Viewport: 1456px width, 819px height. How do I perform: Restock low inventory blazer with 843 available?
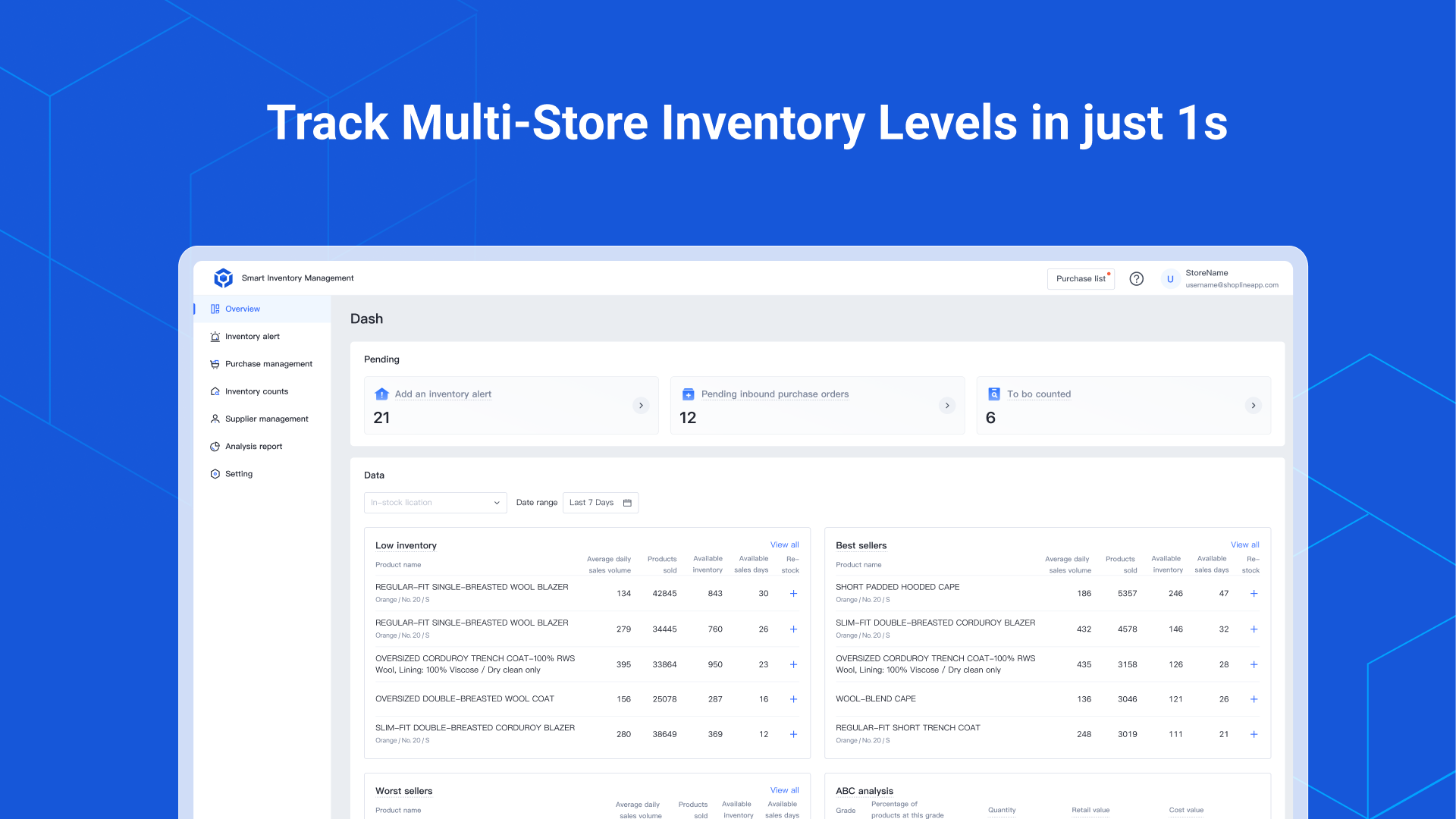pyautogui.click(x=793, y=594)
